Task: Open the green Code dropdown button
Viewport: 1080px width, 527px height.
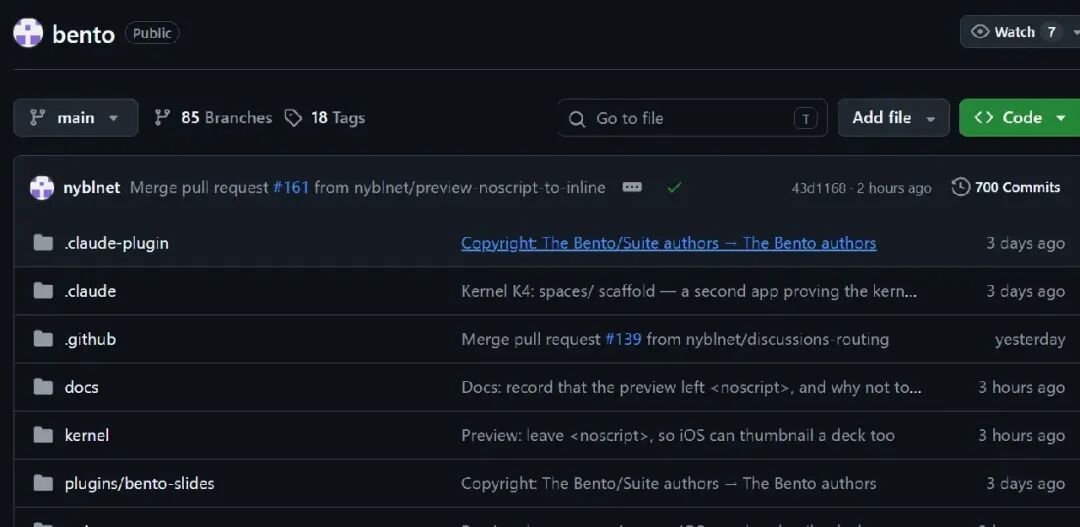Action: (1021, 118)
